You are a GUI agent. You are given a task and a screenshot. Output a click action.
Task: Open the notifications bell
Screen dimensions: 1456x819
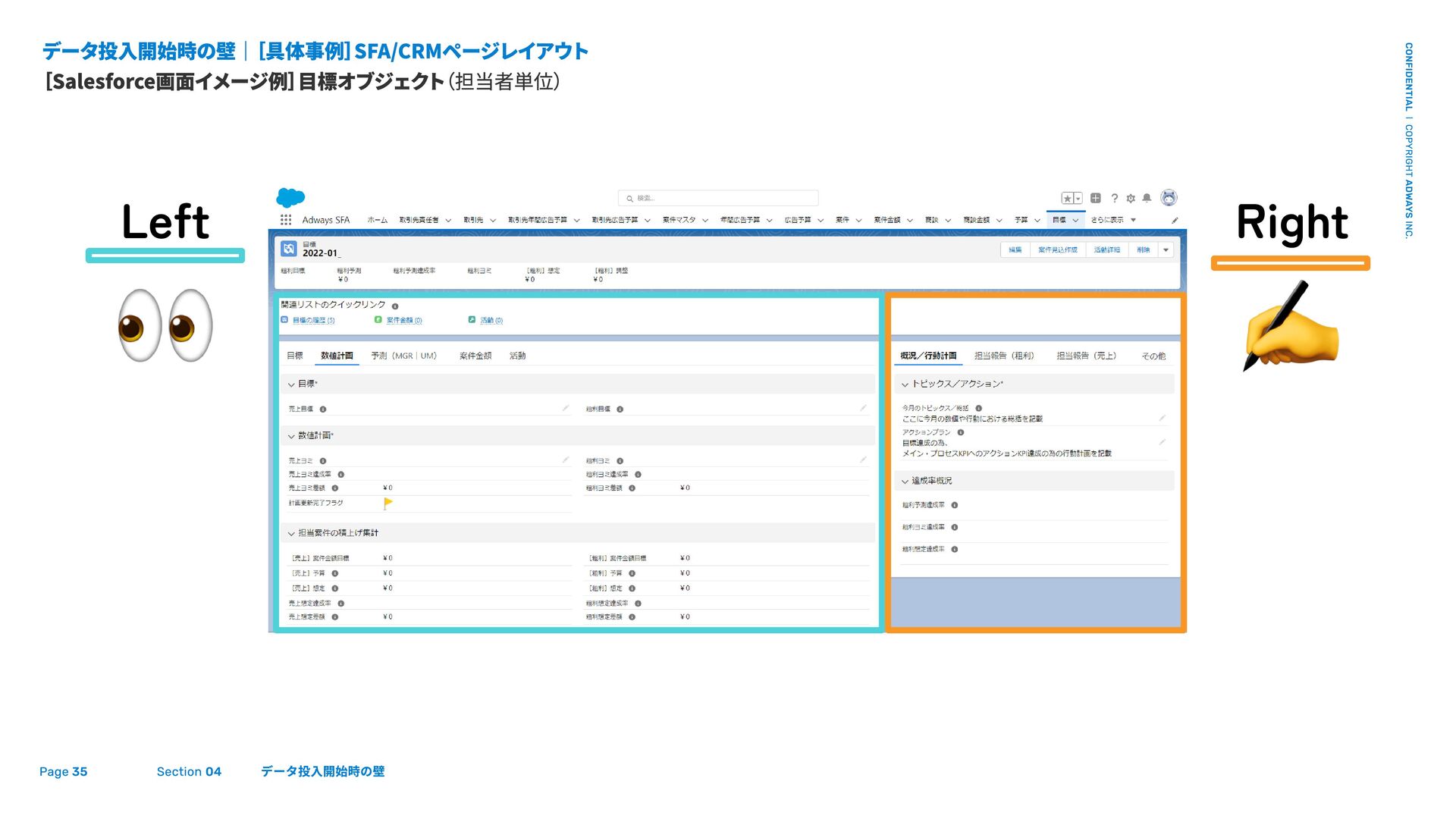(x=1147, y=199)
